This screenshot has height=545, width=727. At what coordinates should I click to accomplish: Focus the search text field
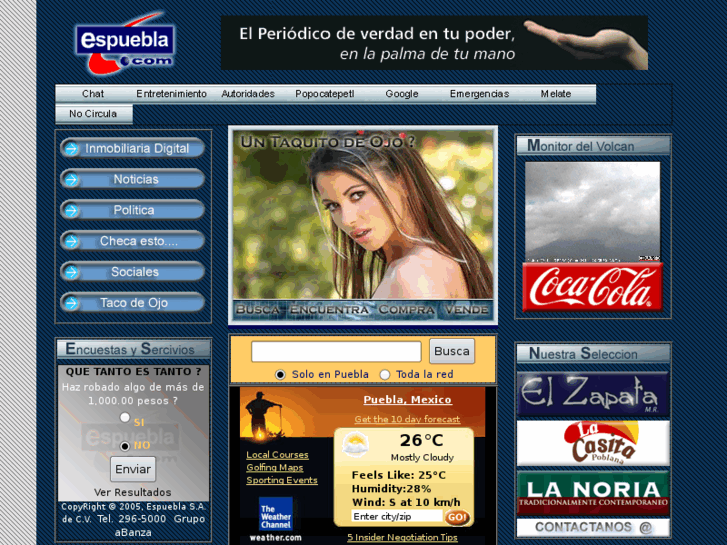tap(336, 351)
